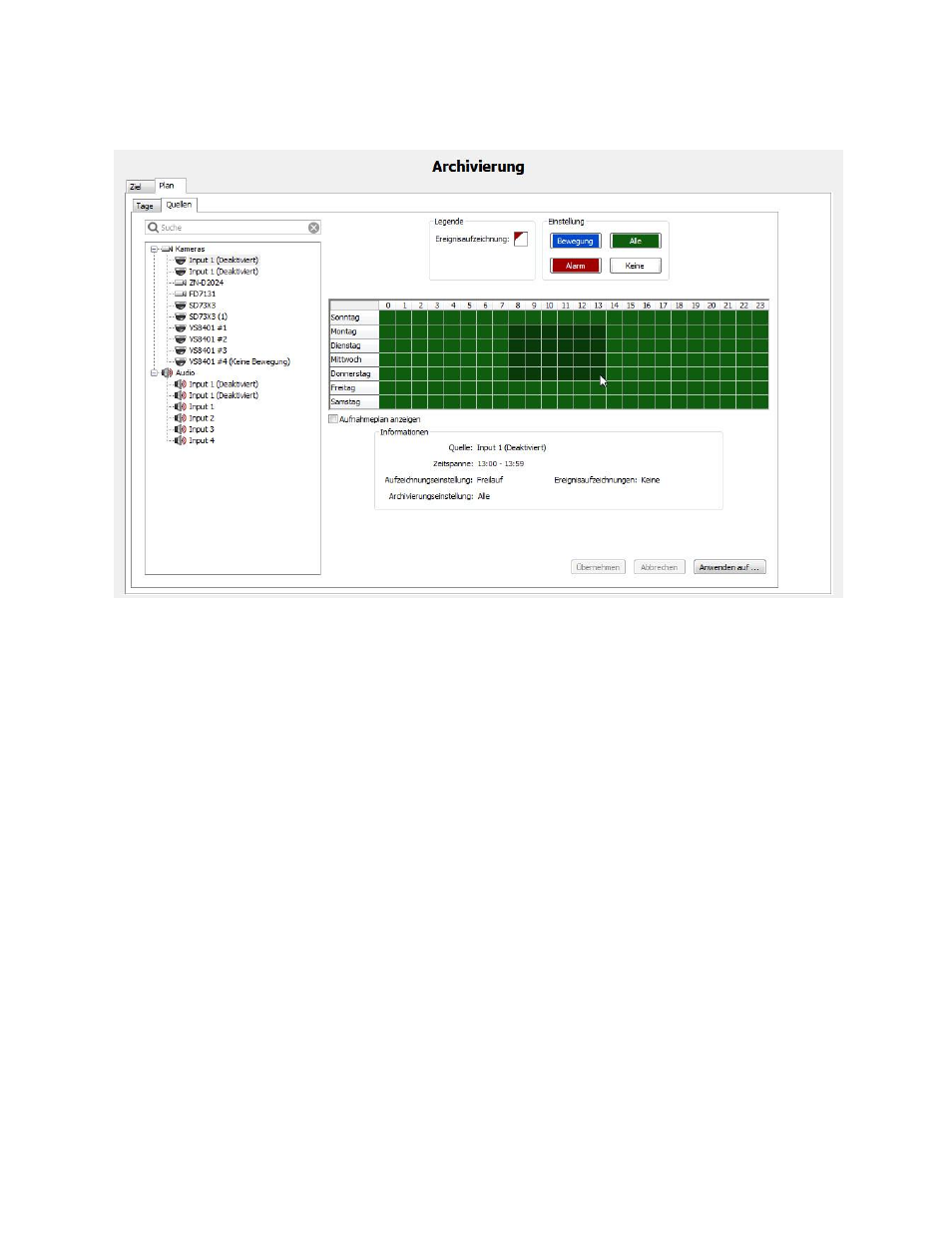Image resolution: width=952 pixels, height=1233 pixels.
Task: Click the Aufzeichnungseinstellung value Freilauf
Action: coord(490,480)
